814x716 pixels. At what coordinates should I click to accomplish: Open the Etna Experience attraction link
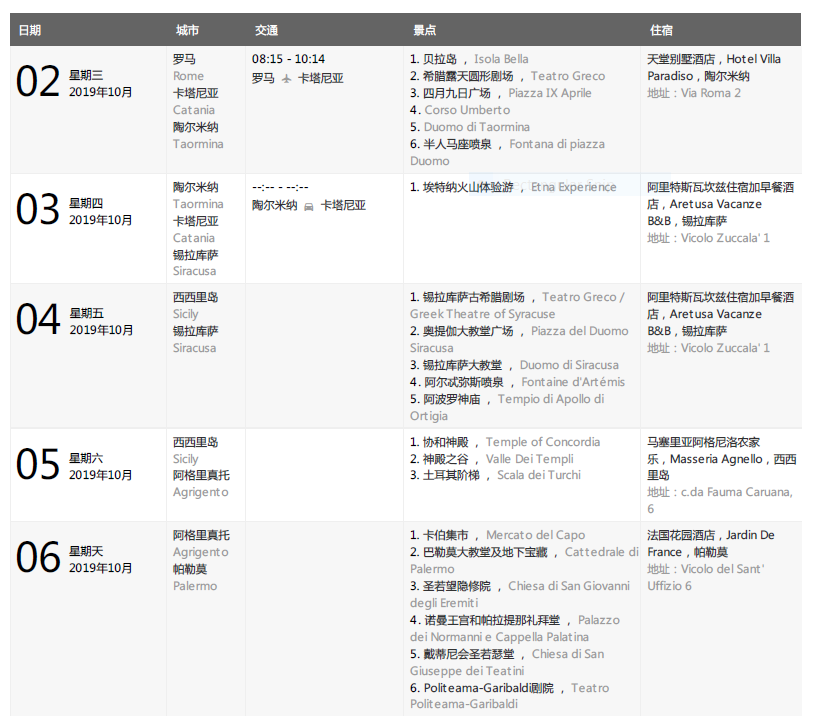[x=573, y=187]
